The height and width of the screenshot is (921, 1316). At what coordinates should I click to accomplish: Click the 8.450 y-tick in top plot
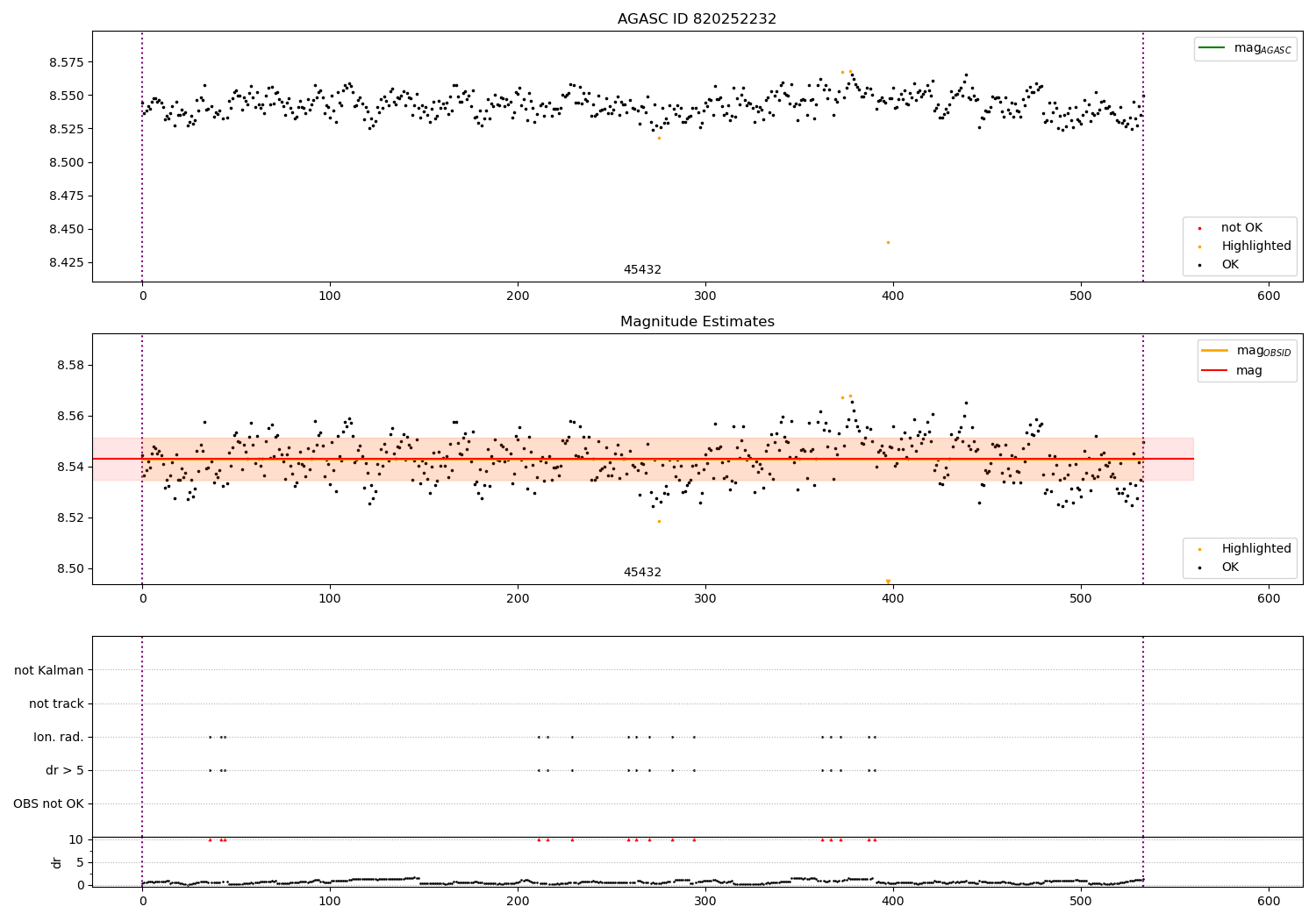point(66,229)
